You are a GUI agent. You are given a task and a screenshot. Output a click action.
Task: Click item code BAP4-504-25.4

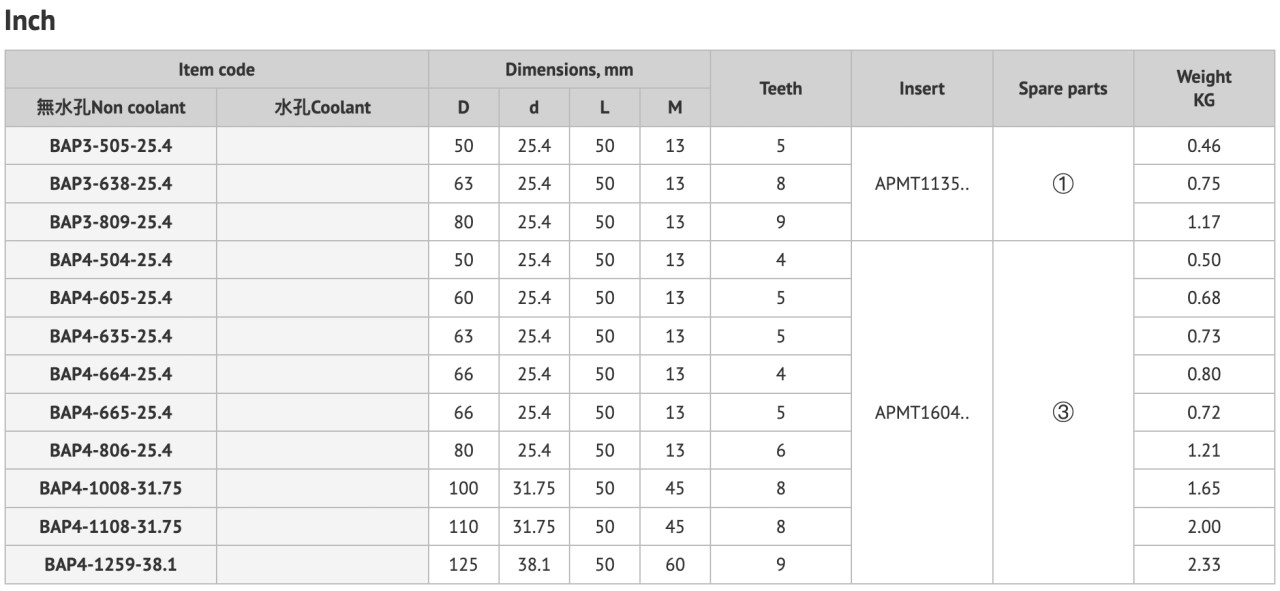click(x=111, y=260)
